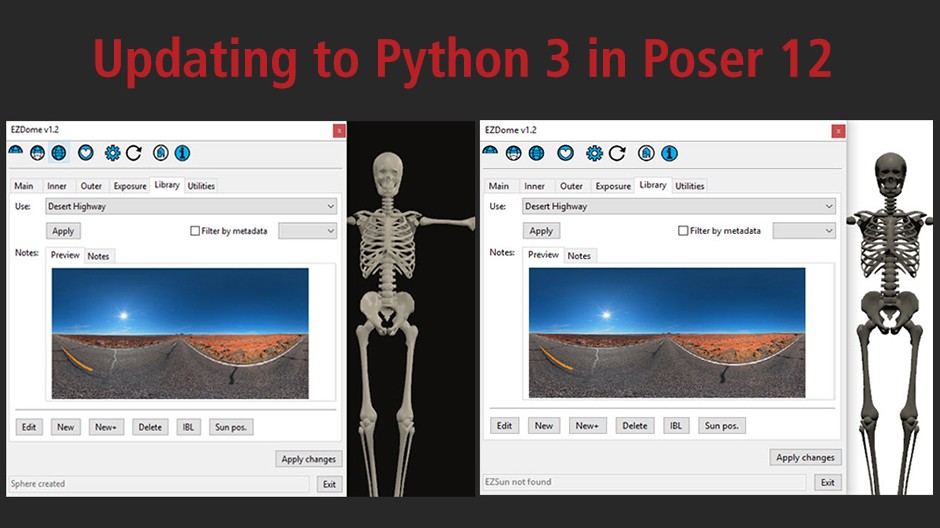Click Delete button in right window
Screen dimensions: 940x528
(634, 426)
